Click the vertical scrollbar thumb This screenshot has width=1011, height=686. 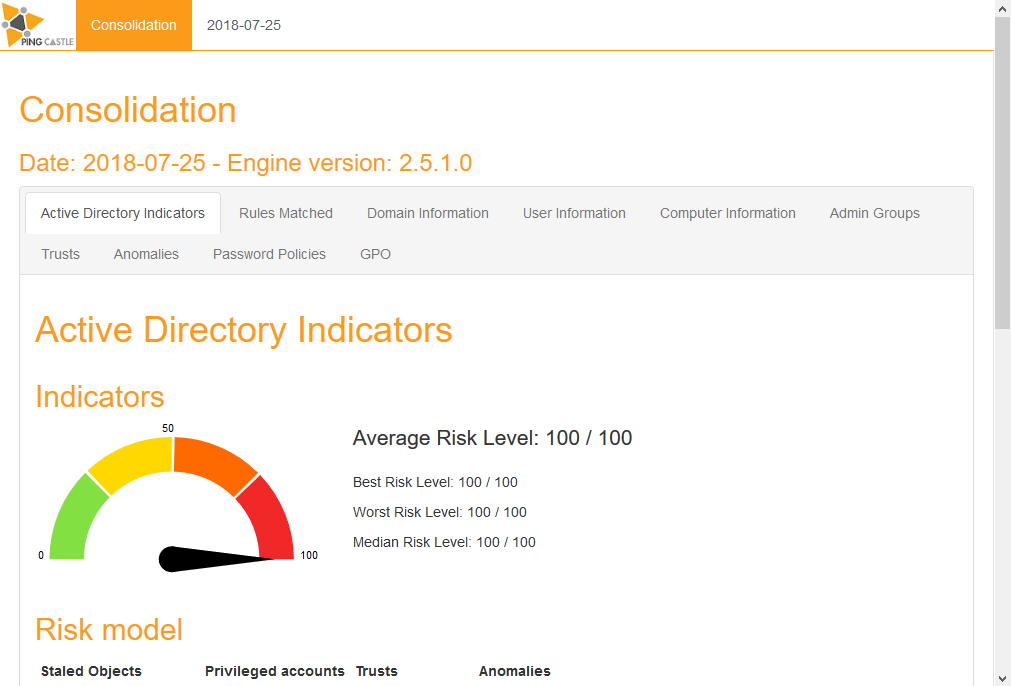(1003, 173)
